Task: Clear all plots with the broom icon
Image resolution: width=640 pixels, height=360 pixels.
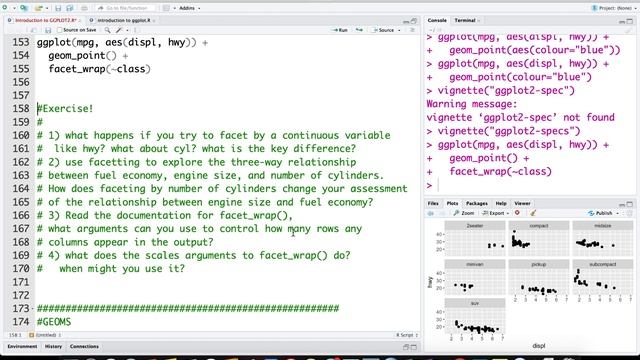Action: pyautogui.click(x=533, y=213)
